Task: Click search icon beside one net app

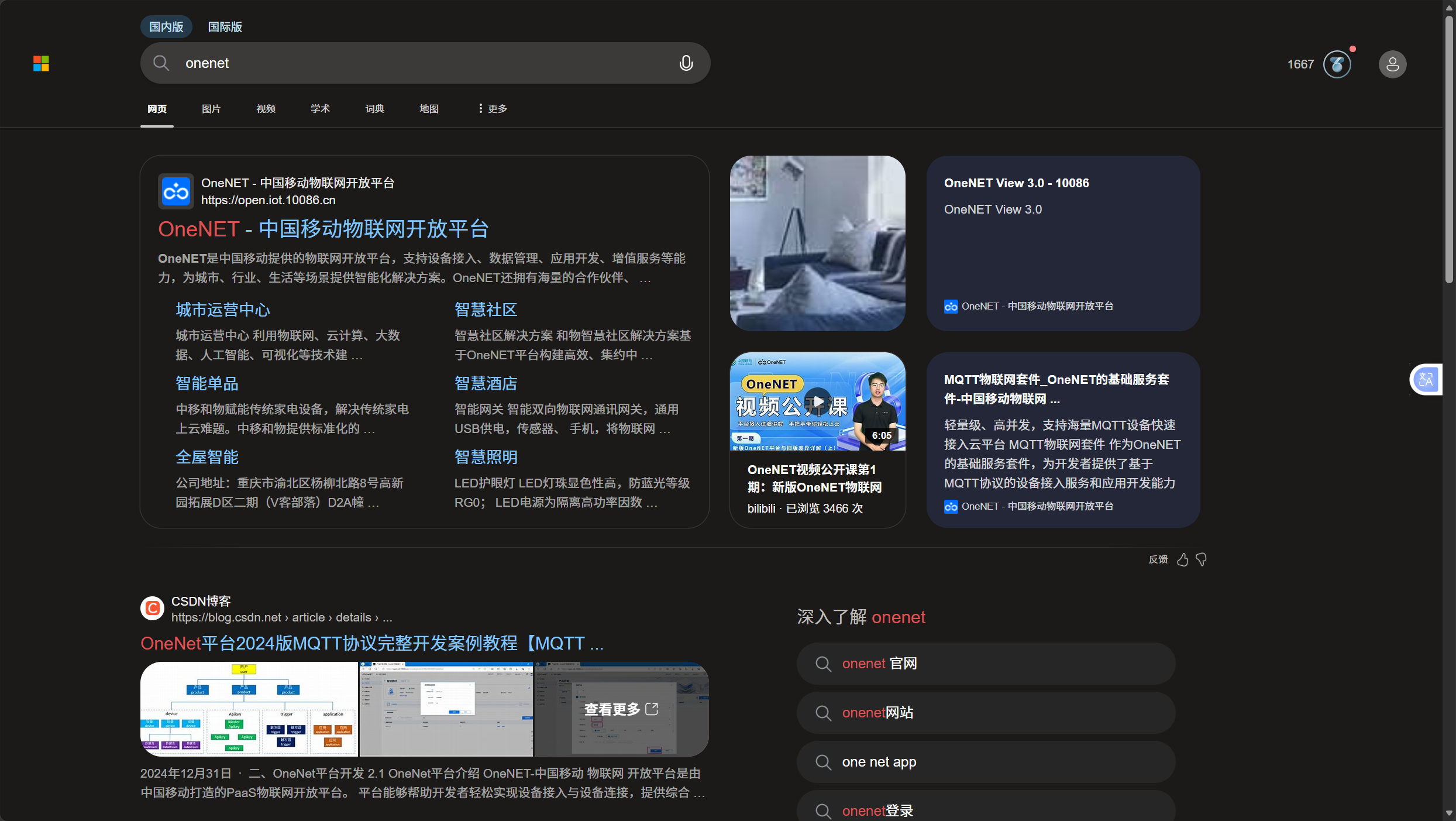Action: 823,762
